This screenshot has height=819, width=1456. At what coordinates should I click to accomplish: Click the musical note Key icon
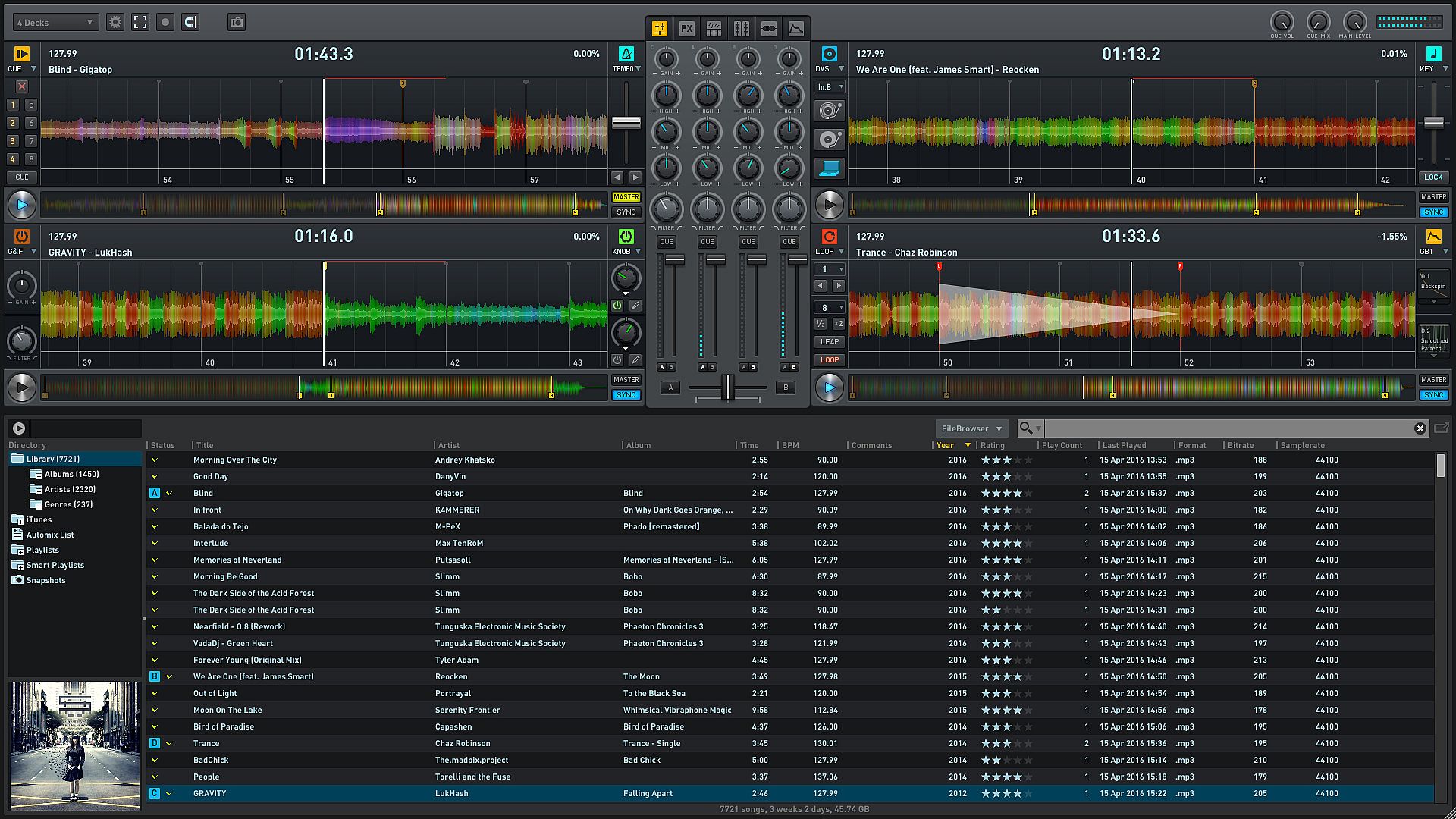(1432, 54)
